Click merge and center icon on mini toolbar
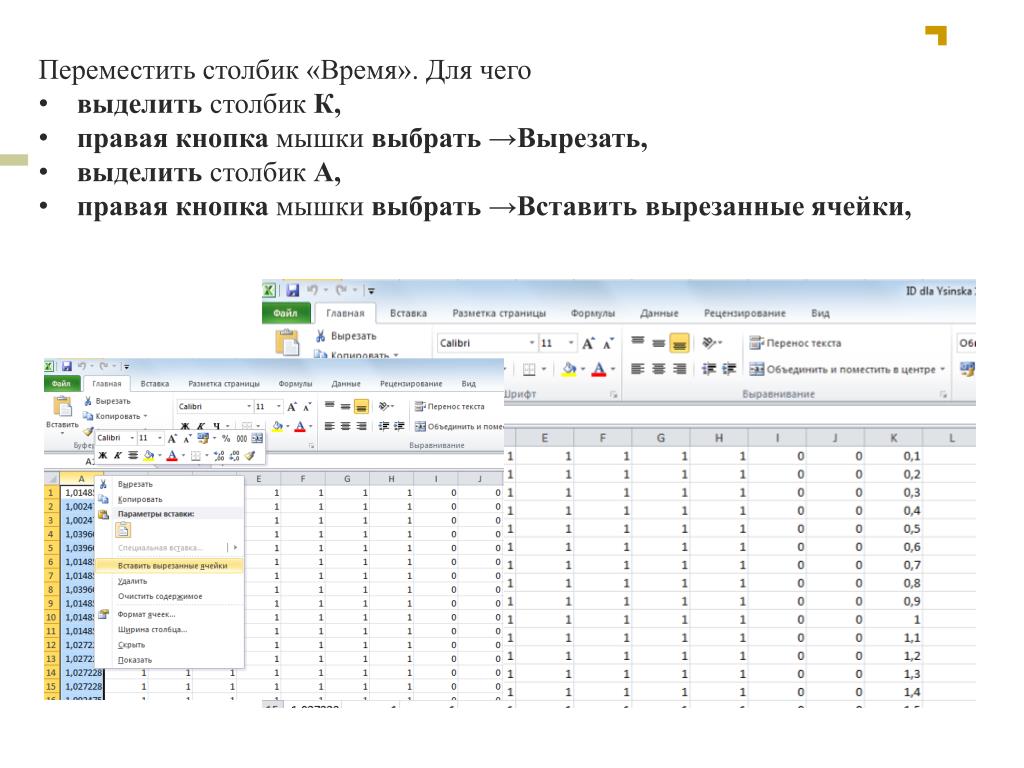The width and height of the screenshot is (1024, 768). coord(257,438)
